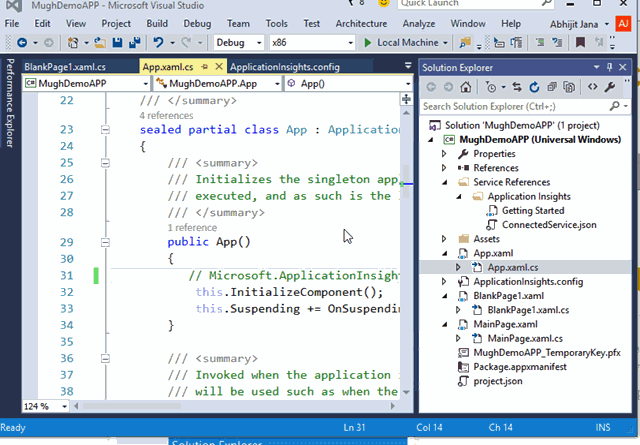Click the comment-out lines toolbar icon
The height and width of the screenshot is (445, 640).
pyautogui.click(x=540, y=42)
